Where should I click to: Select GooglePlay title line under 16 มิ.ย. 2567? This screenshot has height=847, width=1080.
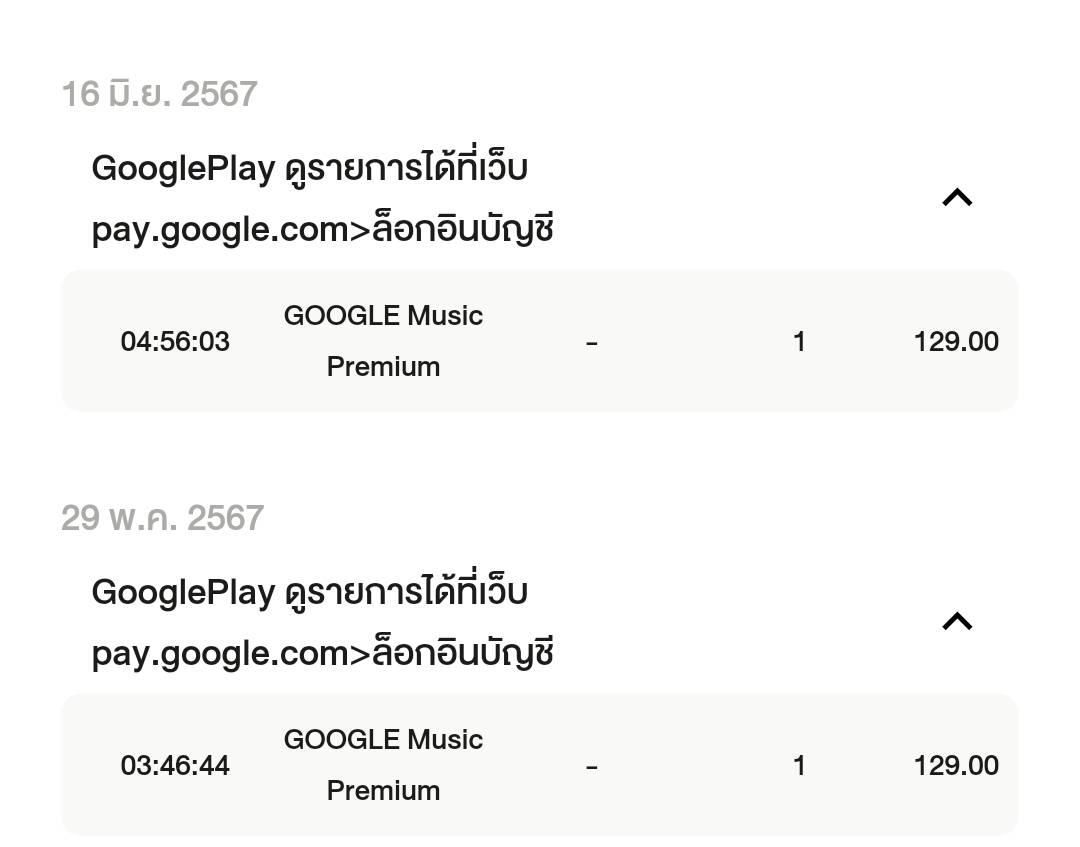click(309, 168)
